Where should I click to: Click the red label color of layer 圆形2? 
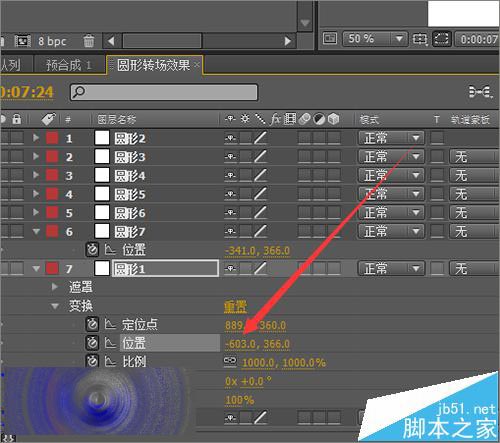(x=52, y=138)
